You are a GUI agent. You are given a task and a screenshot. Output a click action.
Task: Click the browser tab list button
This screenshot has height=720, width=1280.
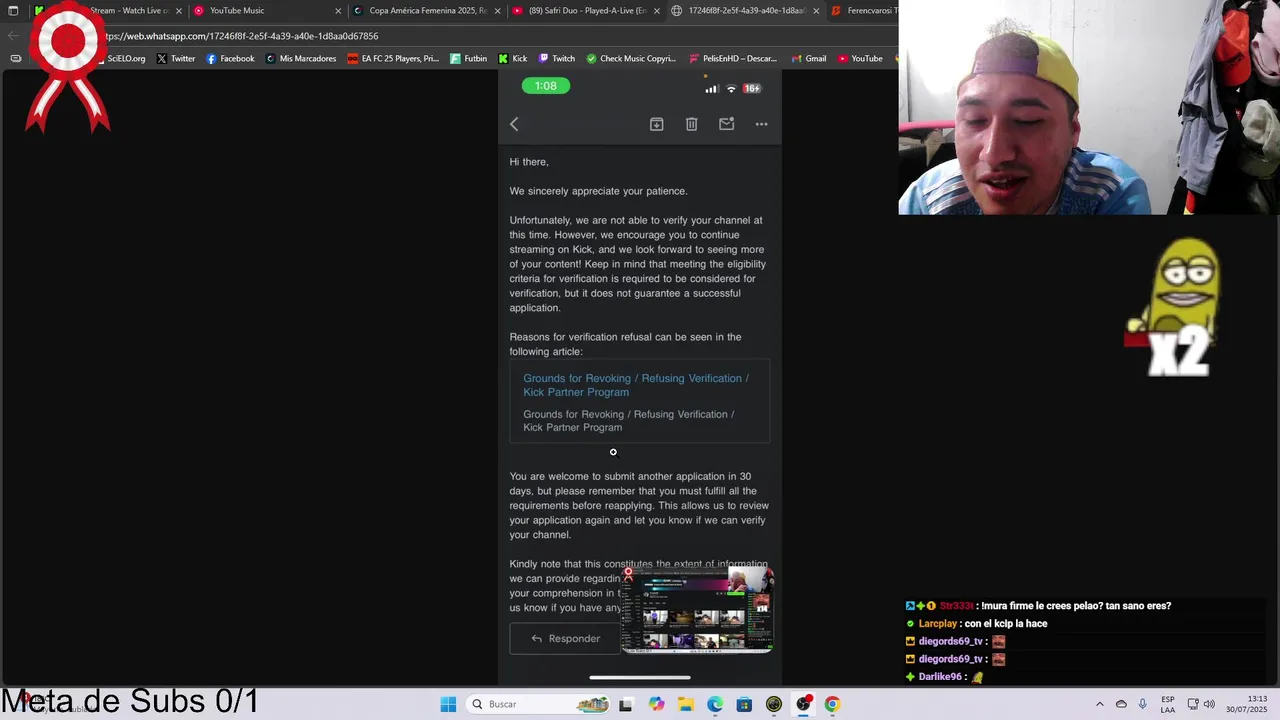click(13, 11)
